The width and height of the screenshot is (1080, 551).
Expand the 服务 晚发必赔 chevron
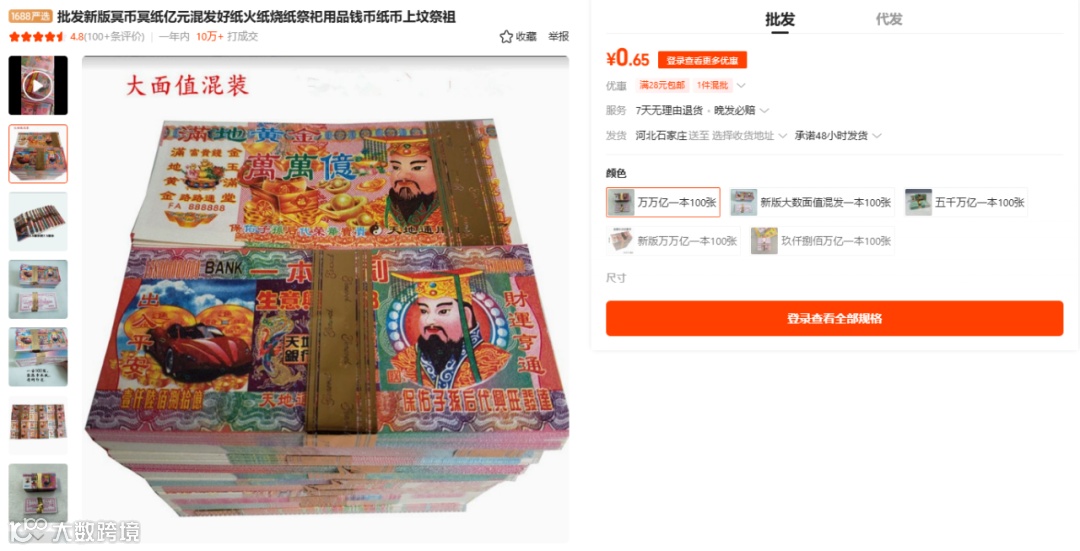click(x=765, y=110)
